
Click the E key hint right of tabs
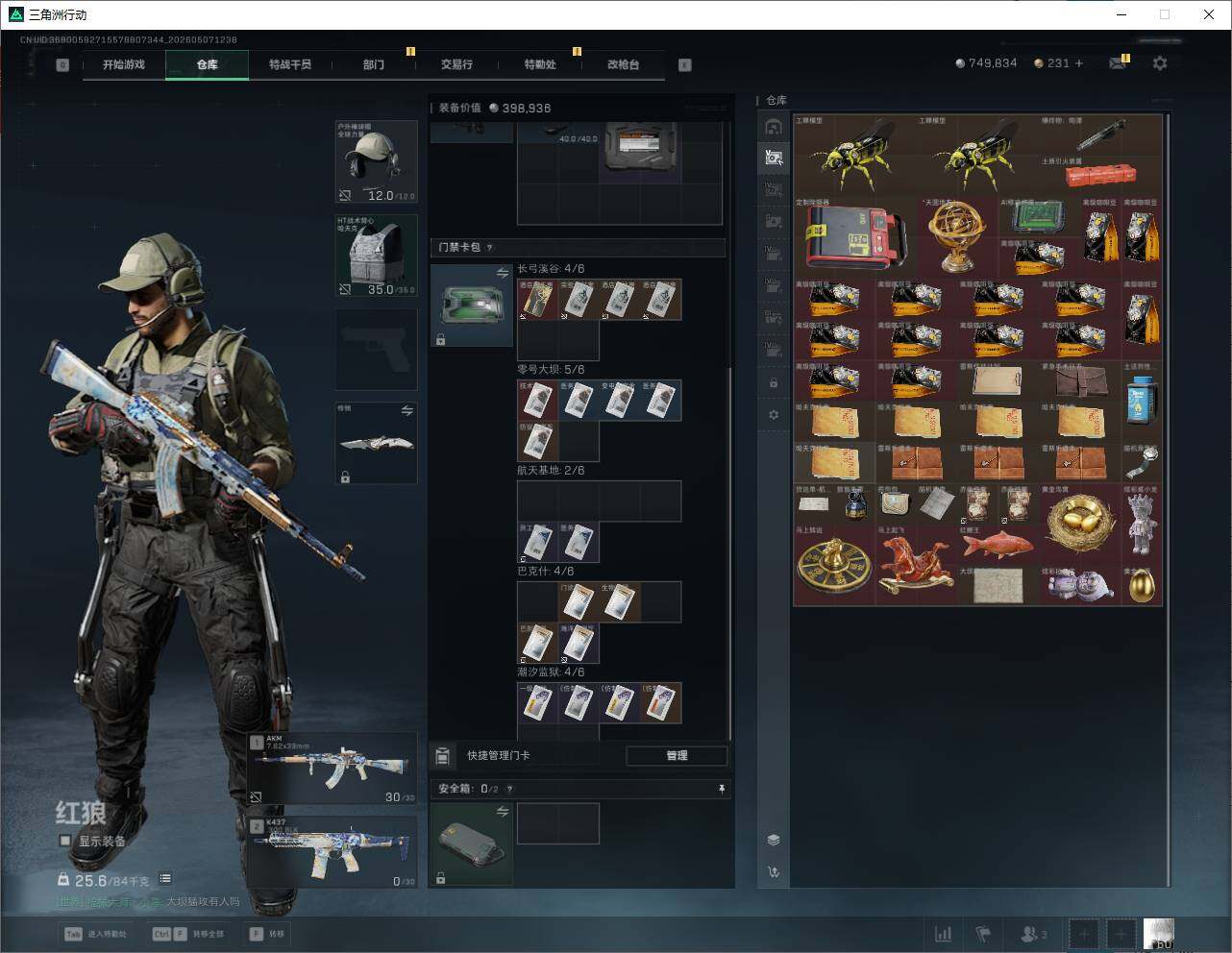point(684,65)
